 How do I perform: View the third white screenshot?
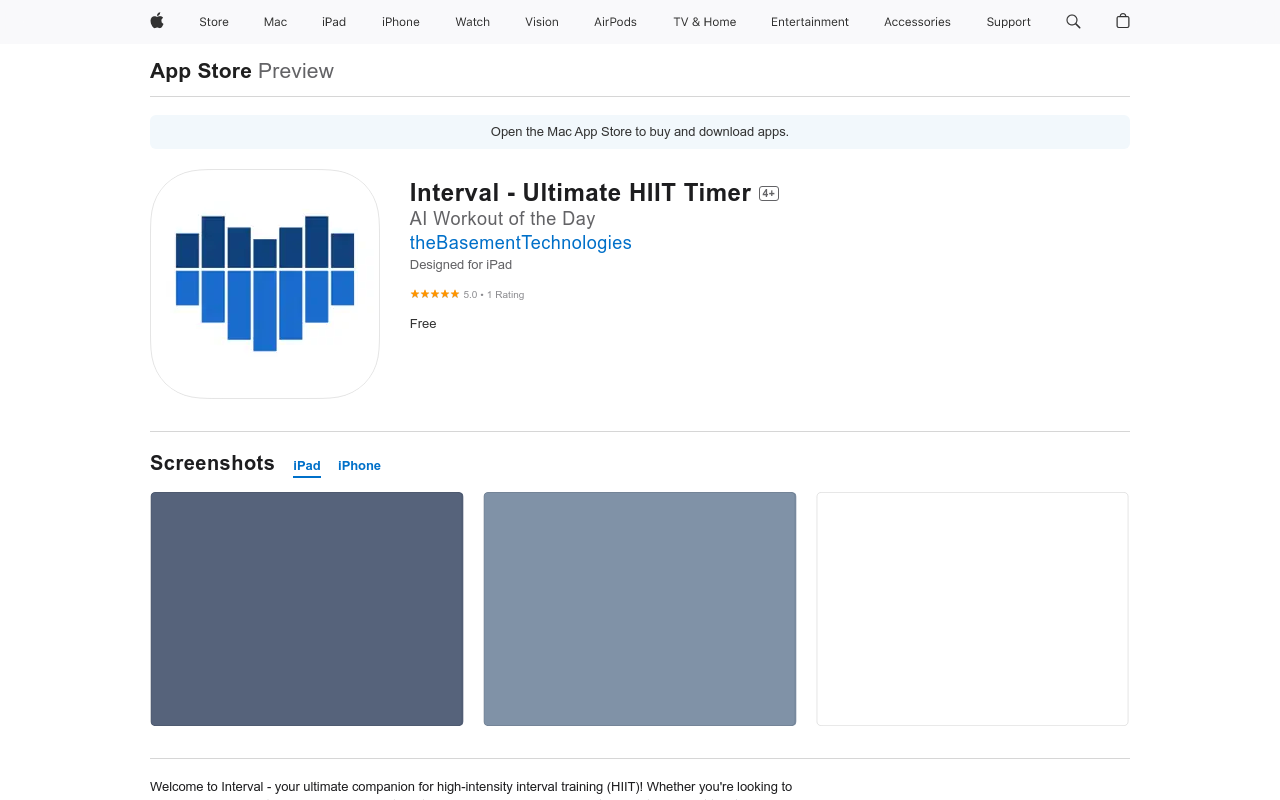tap(972, 609)
